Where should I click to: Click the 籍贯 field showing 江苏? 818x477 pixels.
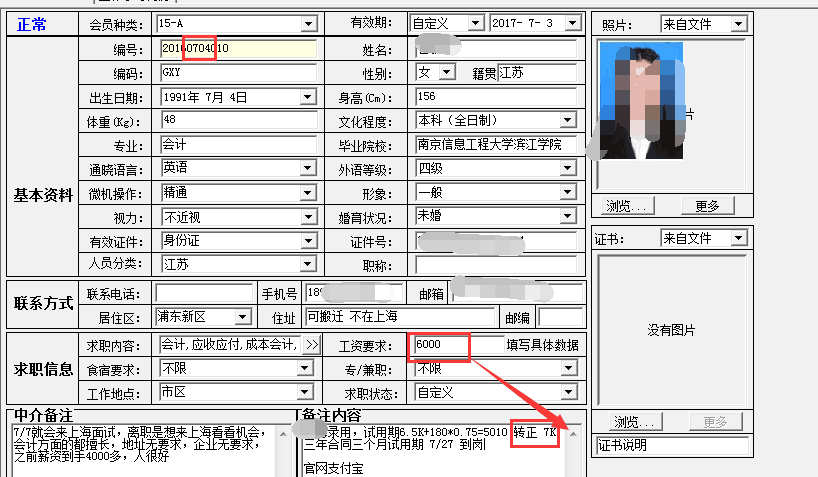tap(537, 73)
